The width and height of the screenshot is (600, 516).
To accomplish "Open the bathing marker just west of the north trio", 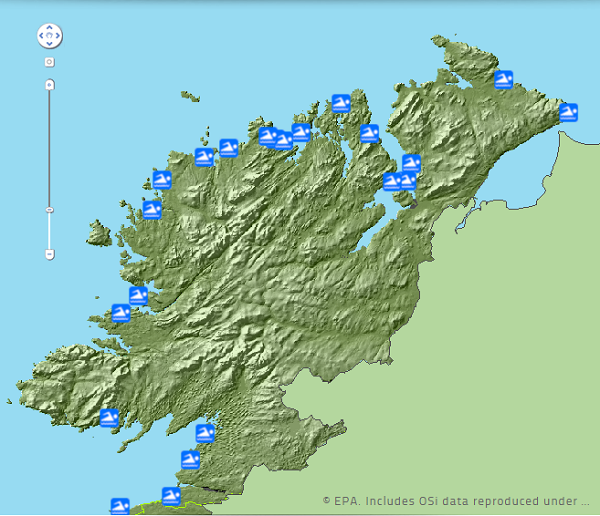I will point(228,148).
